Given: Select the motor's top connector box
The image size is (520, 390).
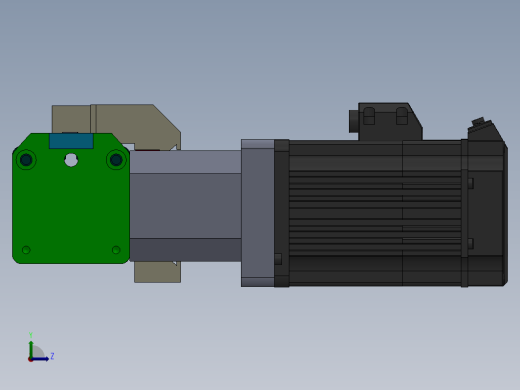Looking at the screenshot, I should (x=390, y=121).
